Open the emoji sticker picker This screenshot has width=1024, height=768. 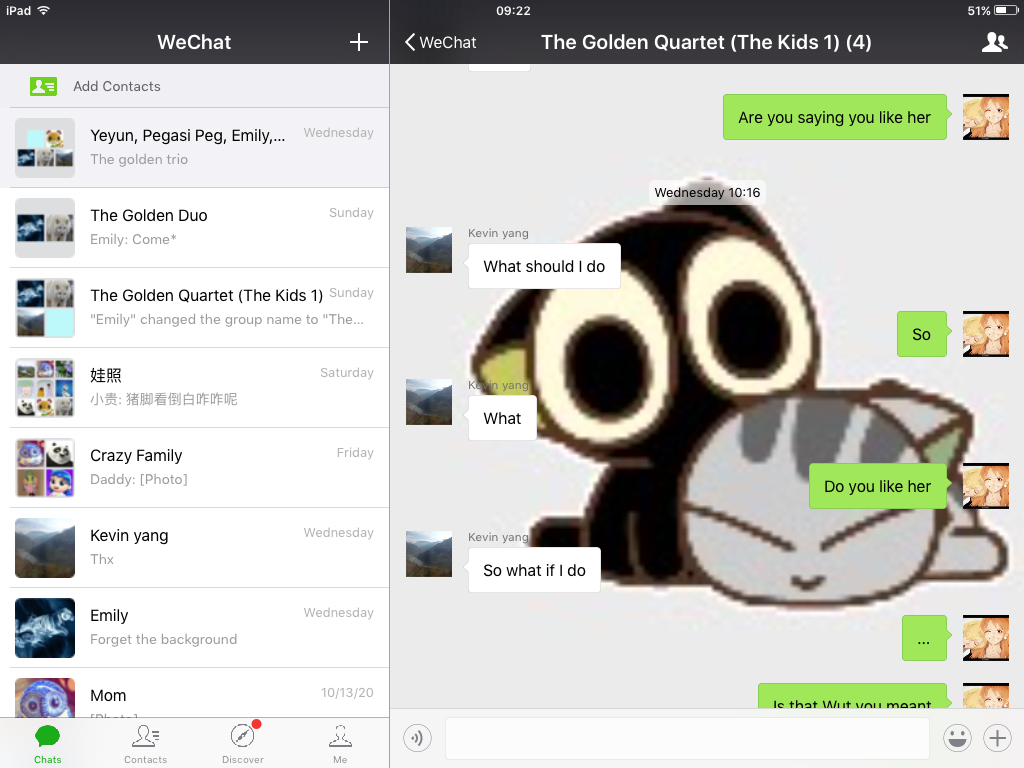tap(957, 739)
